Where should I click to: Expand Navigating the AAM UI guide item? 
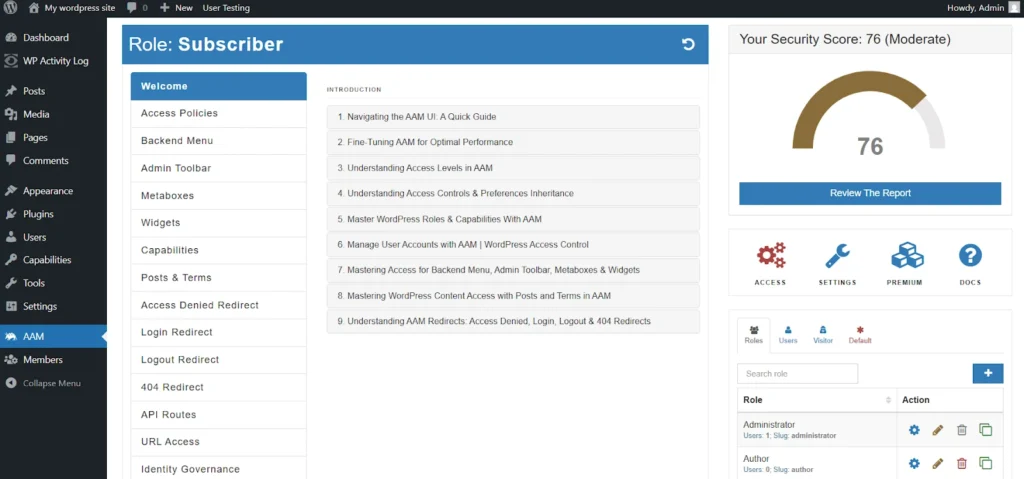coord(513,117)
